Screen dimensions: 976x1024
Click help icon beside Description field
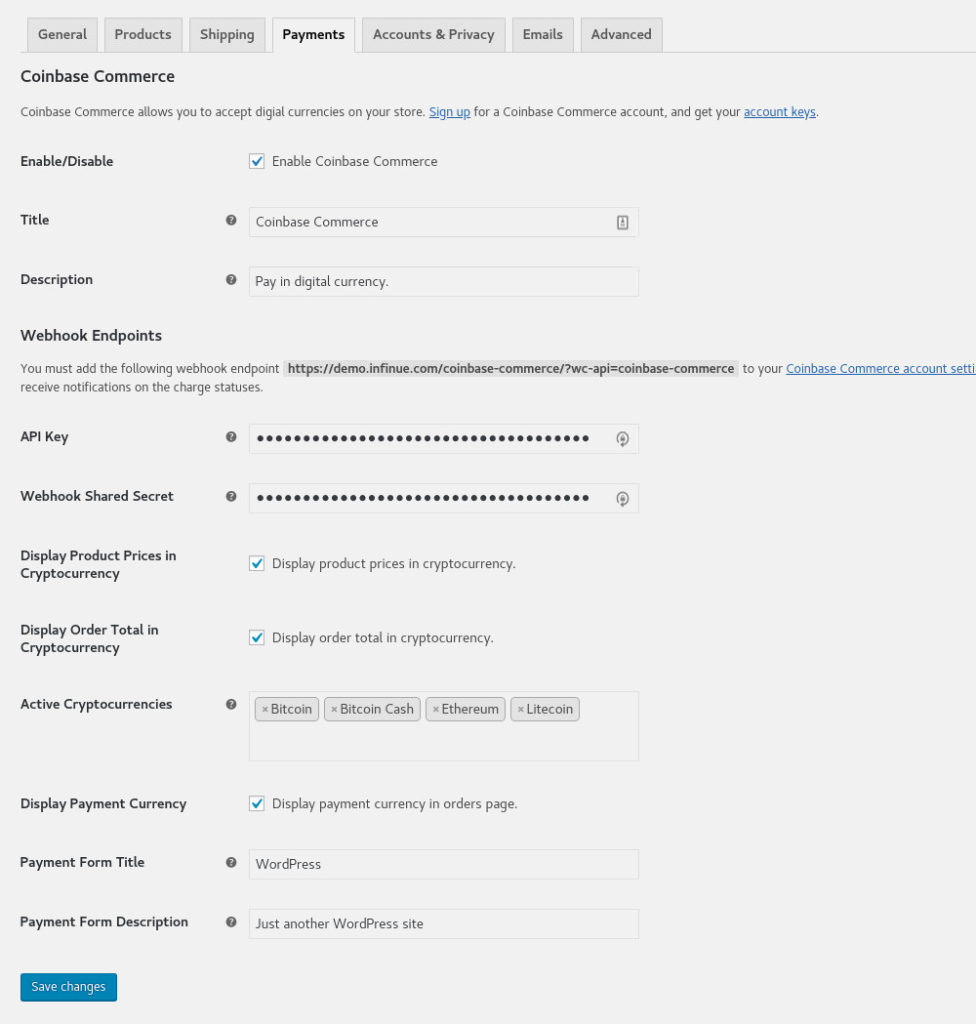(231, 280)
